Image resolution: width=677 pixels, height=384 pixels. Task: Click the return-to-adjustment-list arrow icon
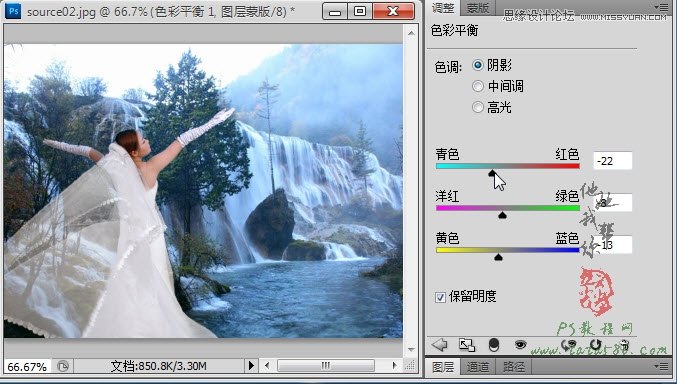440,345
